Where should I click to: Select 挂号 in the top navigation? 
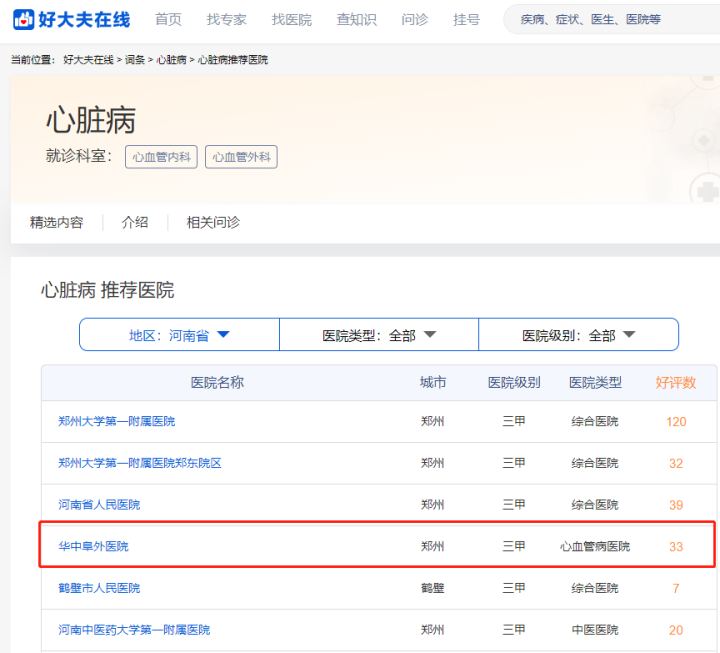[466, 19]
